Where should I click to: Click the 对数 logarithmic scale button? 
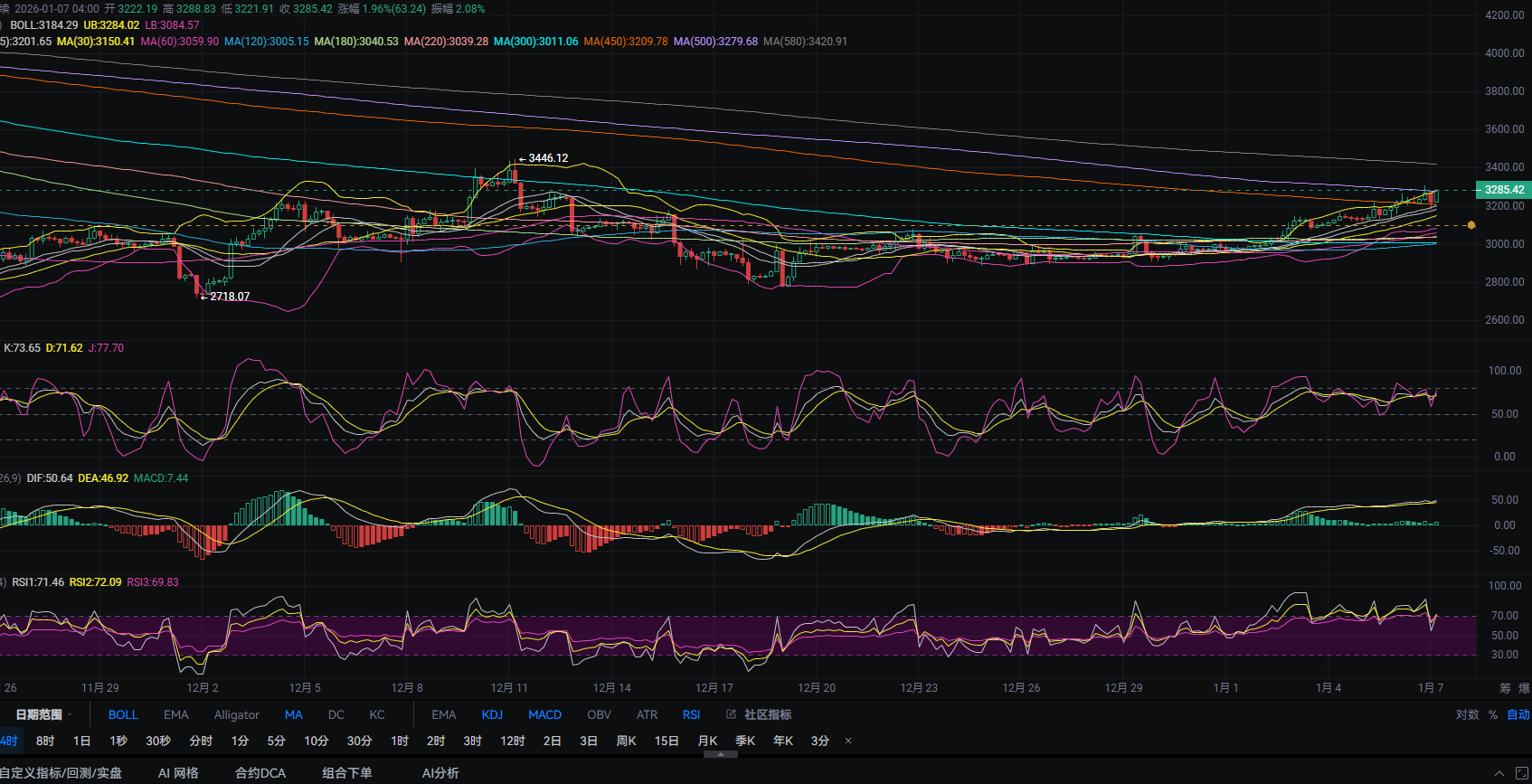coord(1467,714)
